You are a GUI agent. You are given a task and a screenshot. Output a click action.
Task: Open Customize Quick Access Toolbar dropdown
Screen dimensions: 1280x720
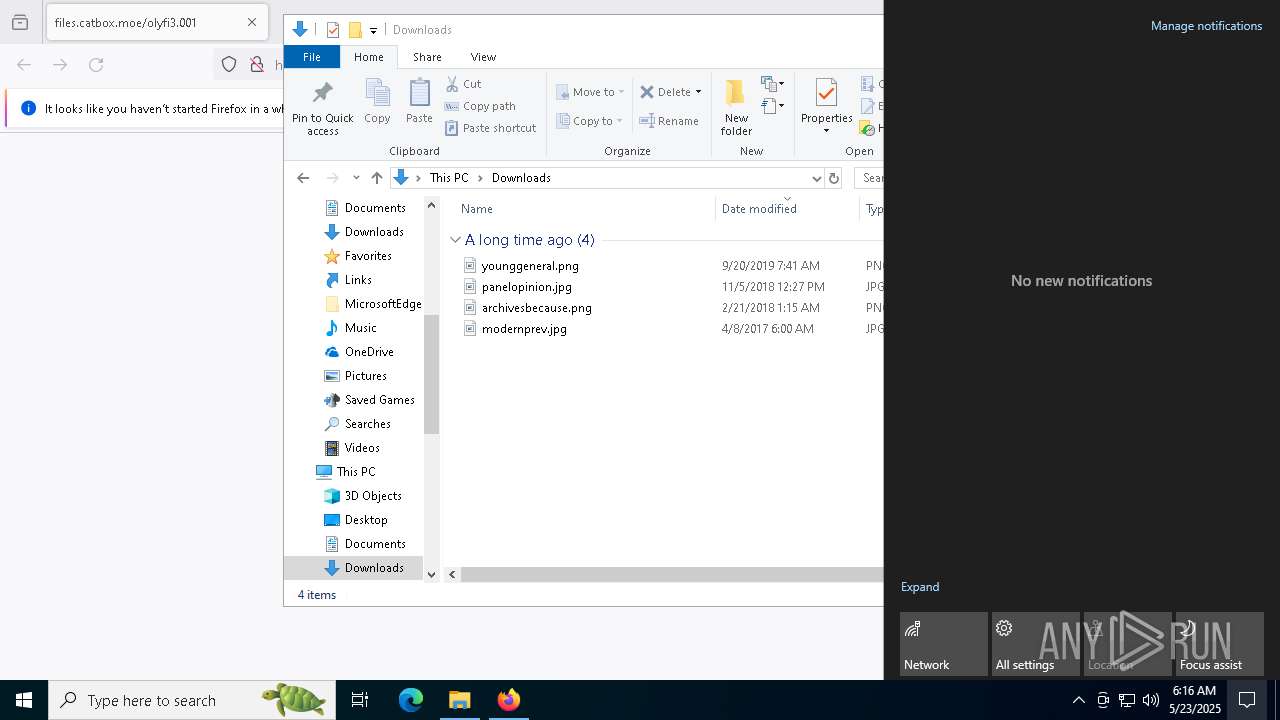click(x=373, y=30)
